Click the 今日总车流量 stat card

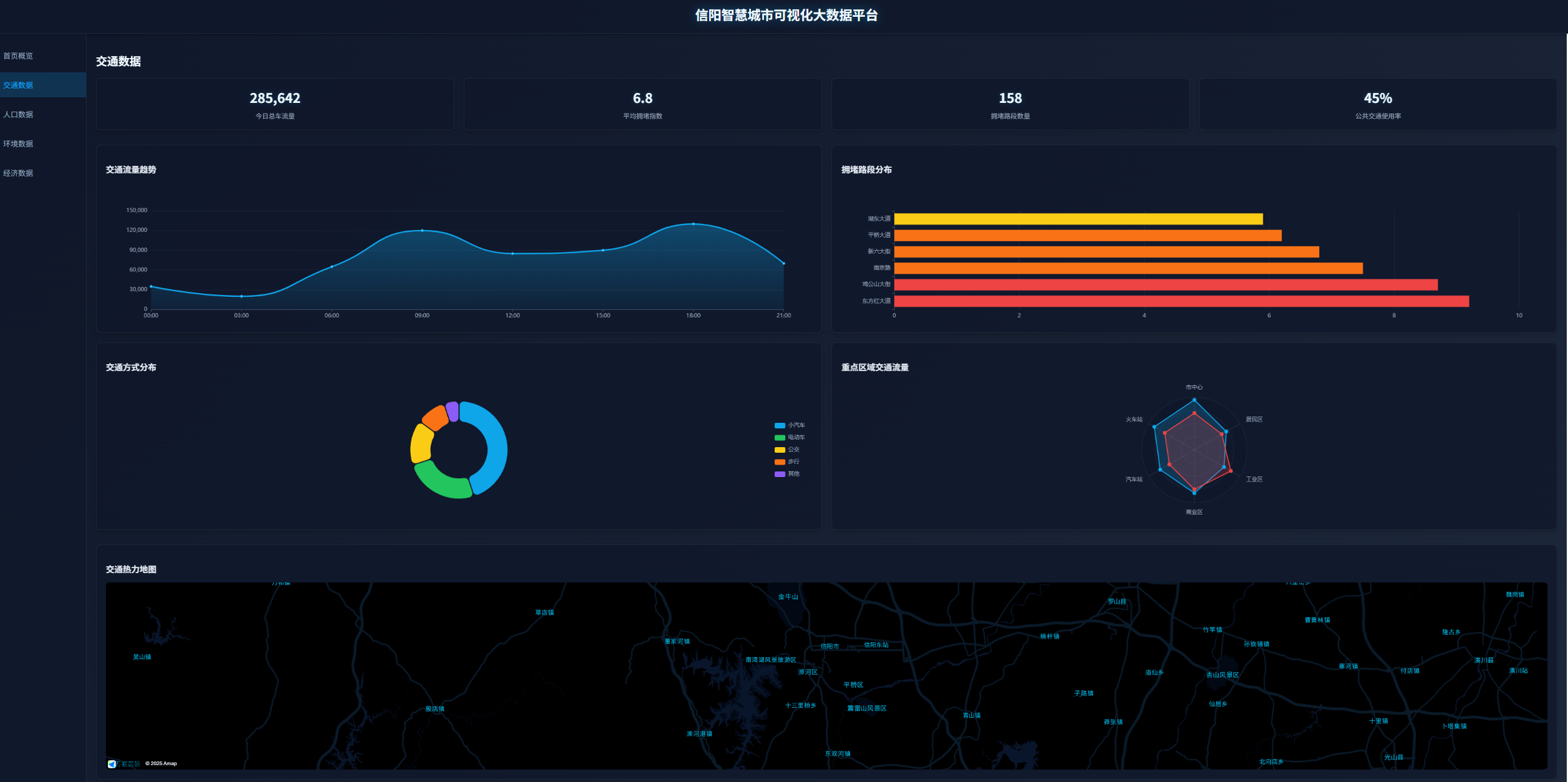[x=275, y=104]
